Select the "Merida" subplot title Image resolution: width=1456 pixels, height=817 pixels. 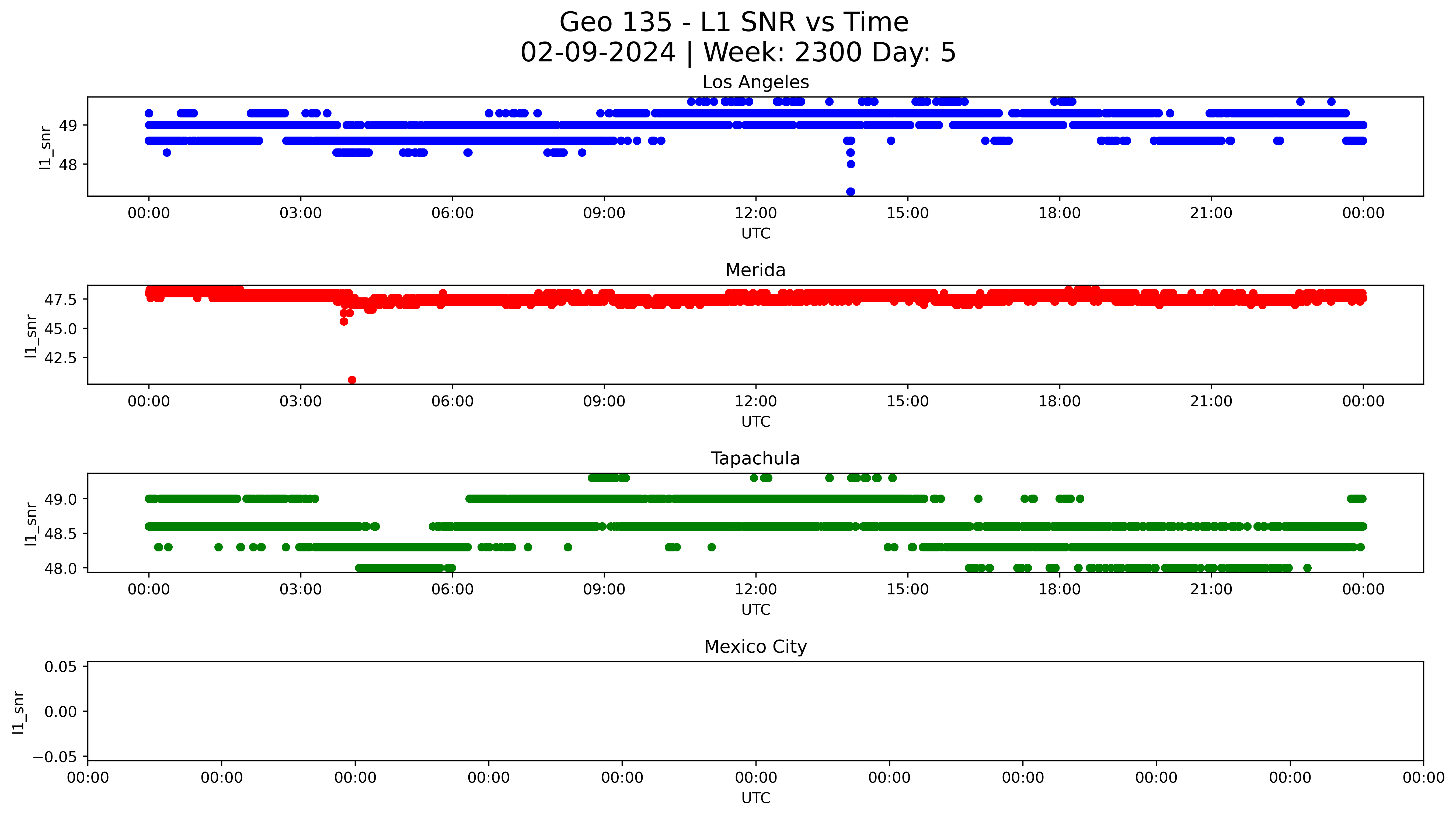[x=756, y=270]
